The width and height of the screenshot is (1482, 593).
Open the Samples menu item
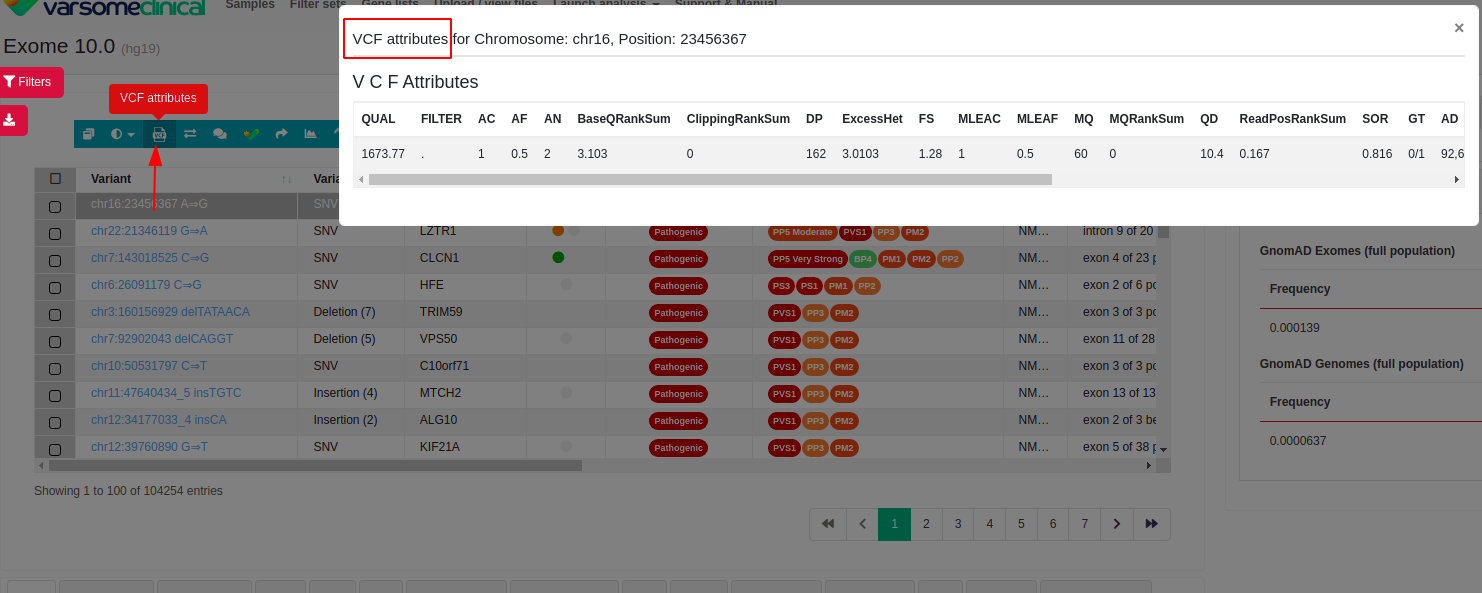(x=250, y=4)
